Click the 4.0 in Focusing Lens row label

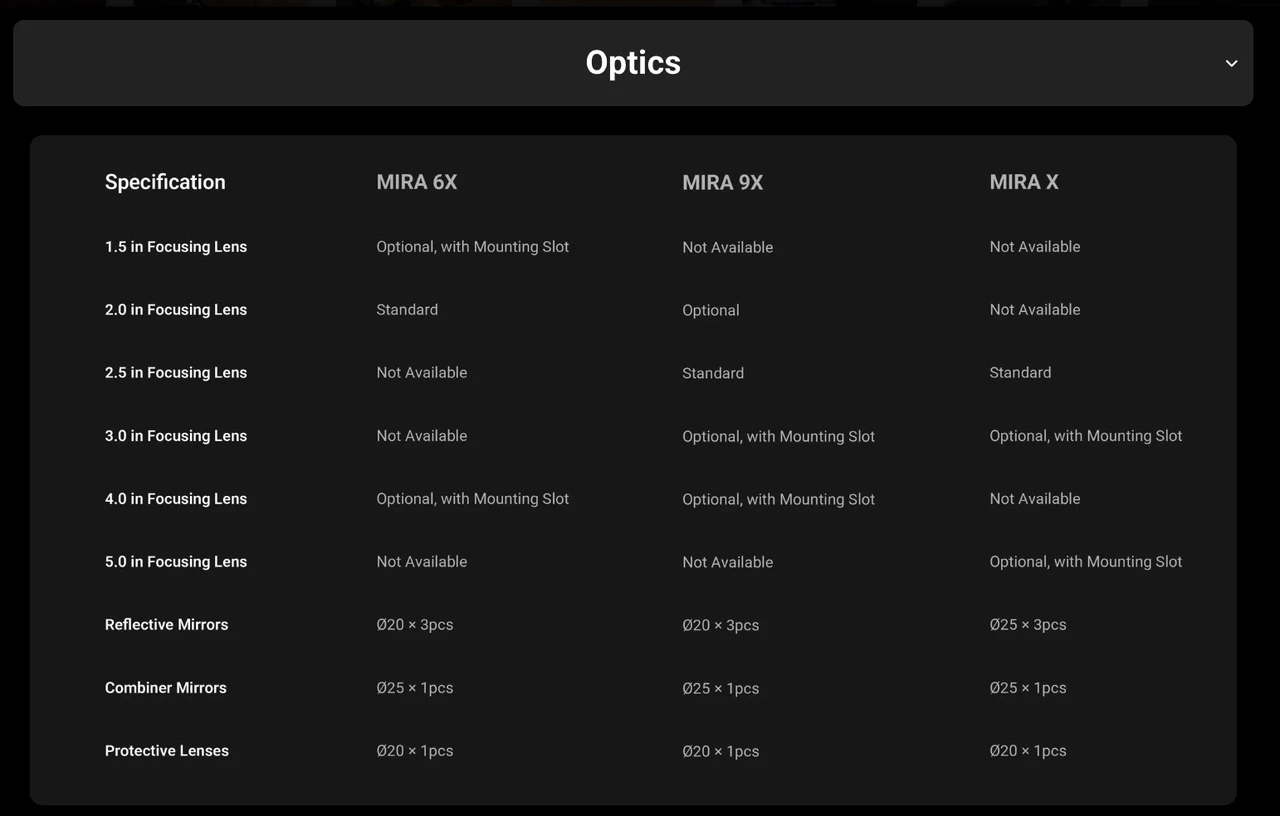pyautogui.click(x=176, y=499)
